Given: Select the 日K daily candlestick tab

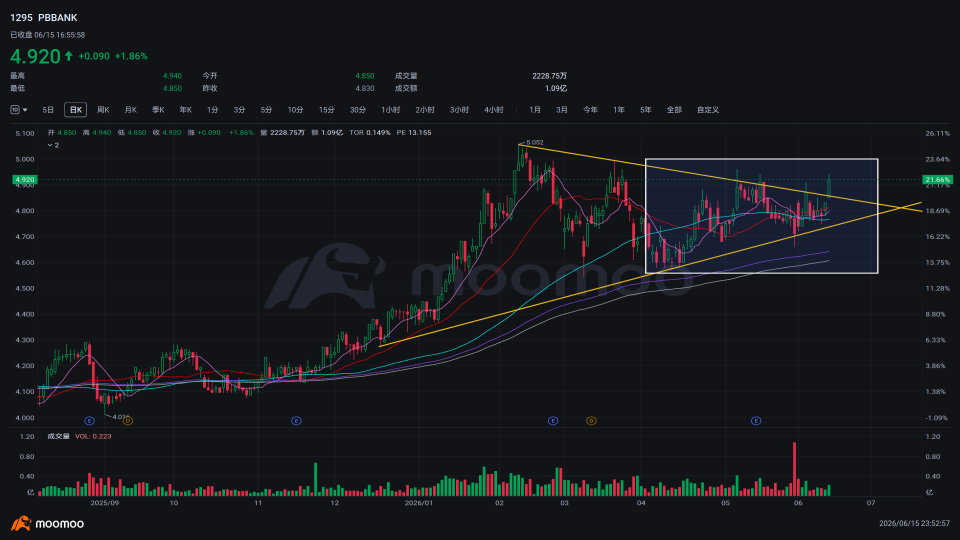Looking at the screenshot, I should (x=75, y=110).
